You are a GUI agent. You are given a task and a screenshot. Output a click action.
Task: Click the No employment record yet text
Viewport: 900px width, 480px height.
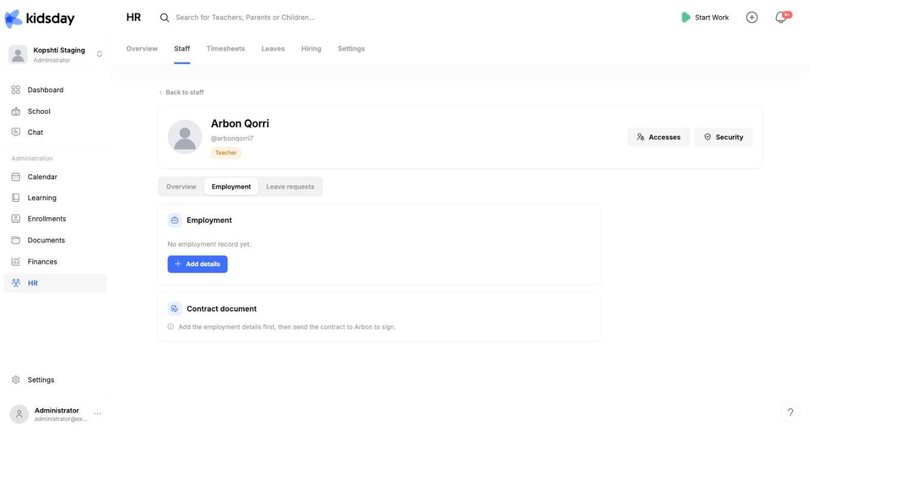209,244
